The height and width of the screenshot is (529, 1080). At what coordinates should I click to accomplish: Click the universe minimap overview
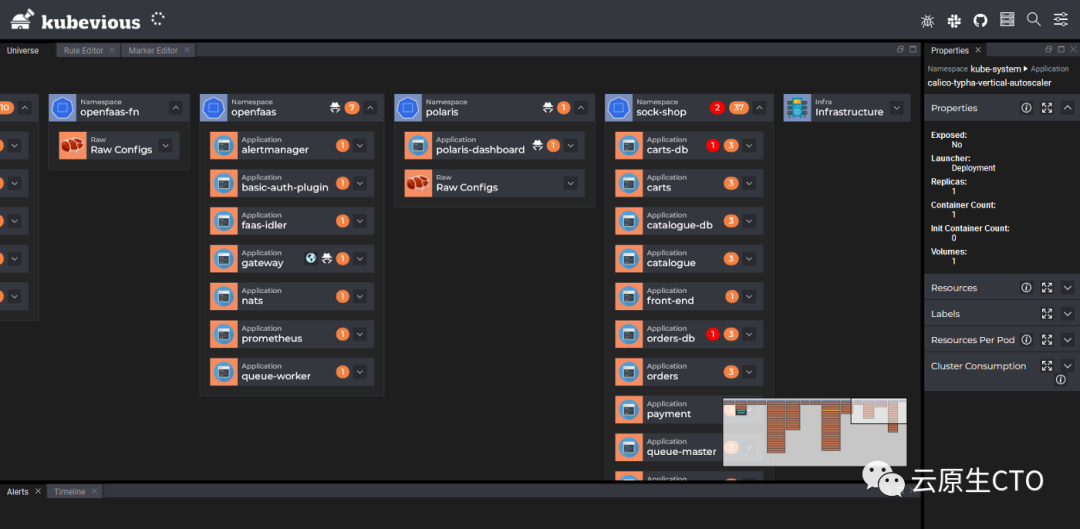(815, 432)
